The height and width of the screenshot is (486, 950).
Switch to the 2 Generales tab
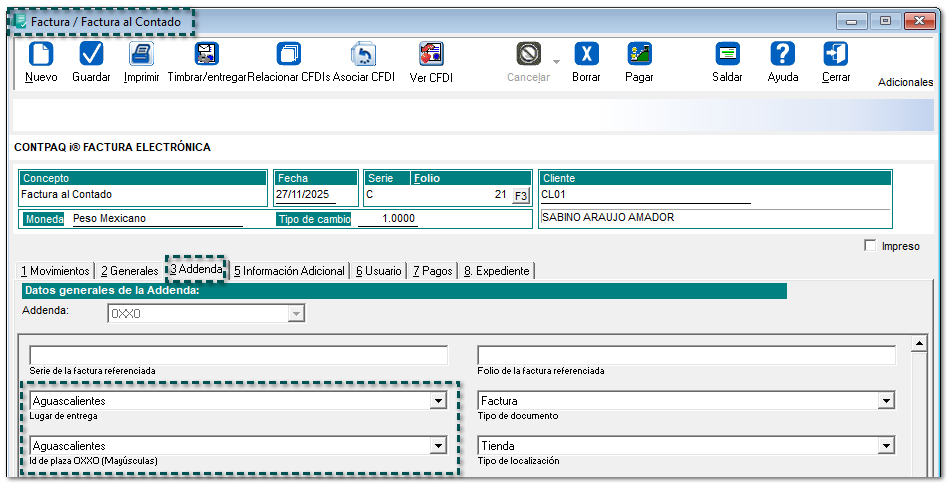click(130, 271)
